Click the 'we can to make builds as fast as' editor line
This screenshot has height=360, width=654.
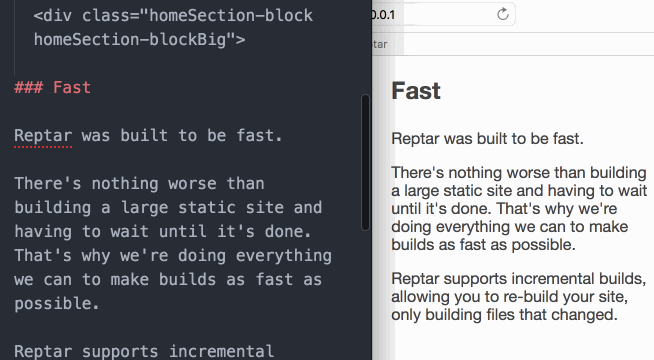coord(168,279)
